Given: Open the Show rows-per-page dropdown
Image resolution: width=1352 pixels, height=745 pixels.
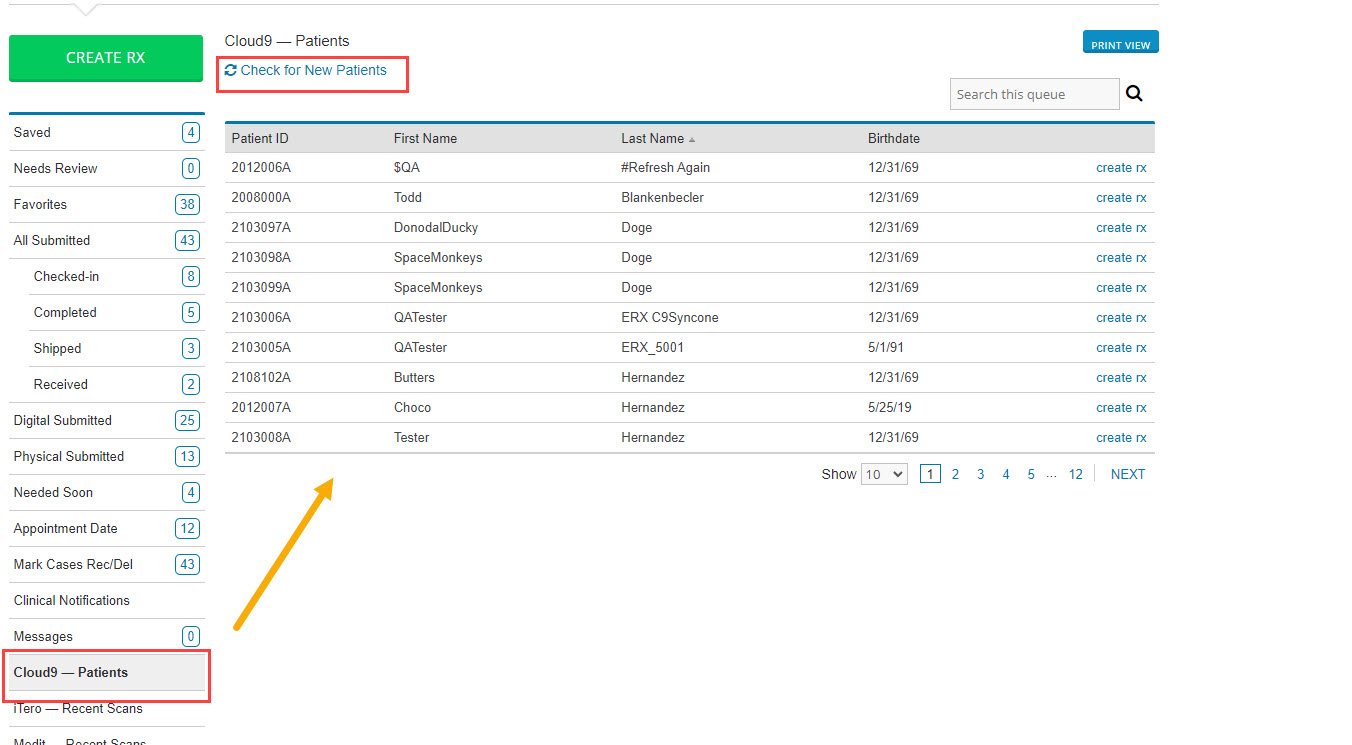Looking at the screenshot, I should pos(884,474).
